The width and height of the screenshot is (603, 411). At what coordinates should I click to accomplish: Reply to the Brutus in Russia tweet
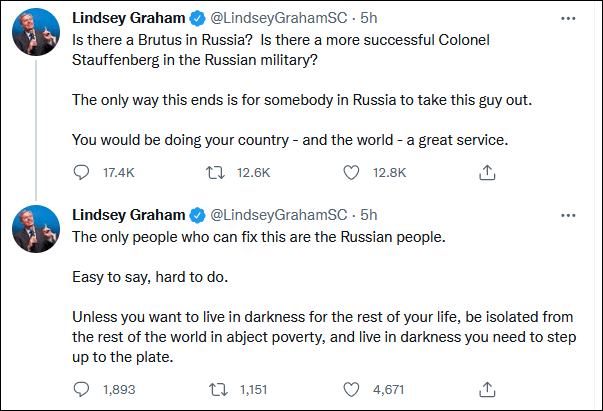pyautogui.click(x=82, y=173)
